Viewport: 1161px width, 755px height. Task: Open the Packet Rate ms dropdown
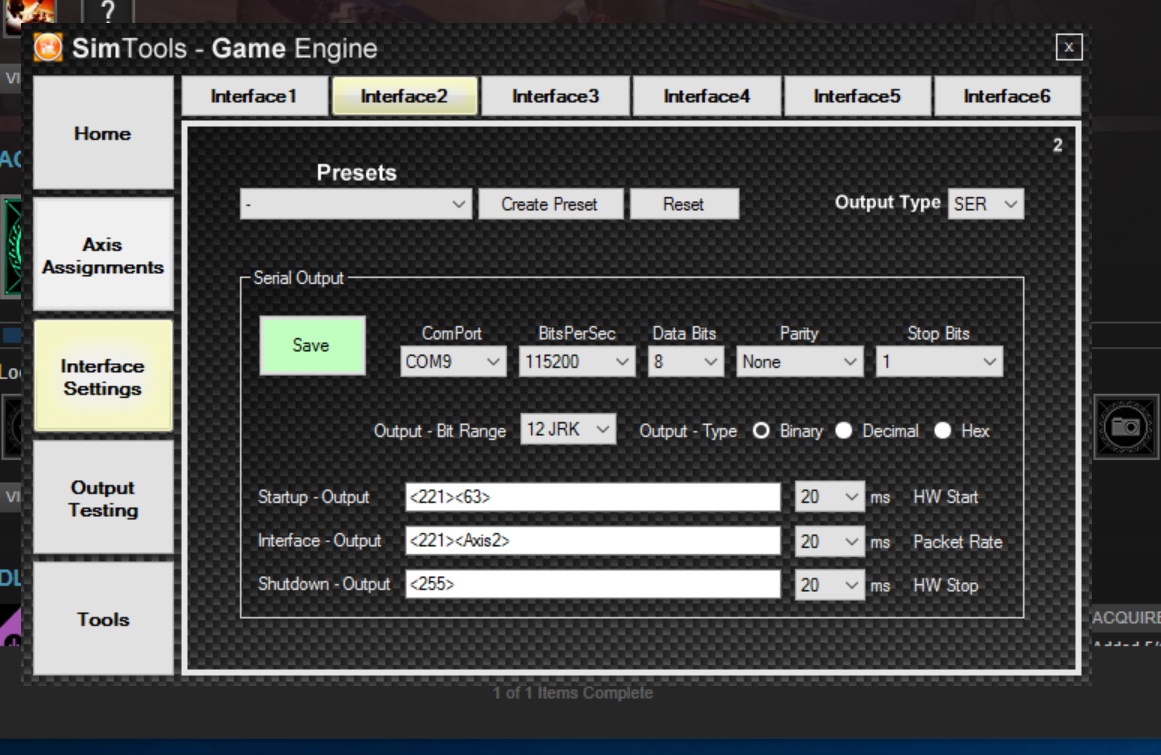[x=829, y=542]
